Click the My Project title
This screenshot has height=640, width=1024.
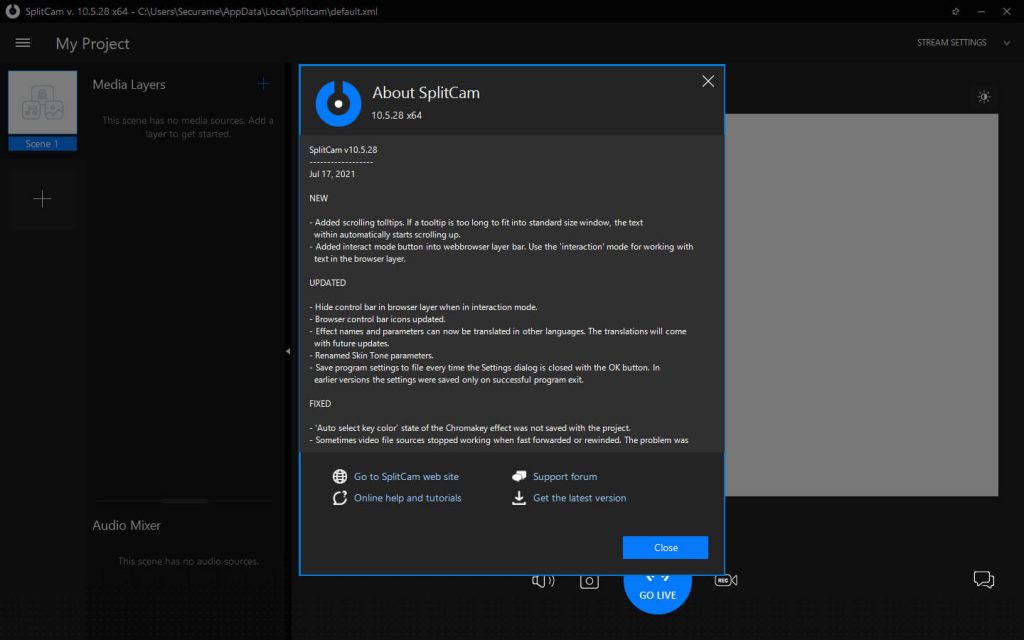pos(92,44)
